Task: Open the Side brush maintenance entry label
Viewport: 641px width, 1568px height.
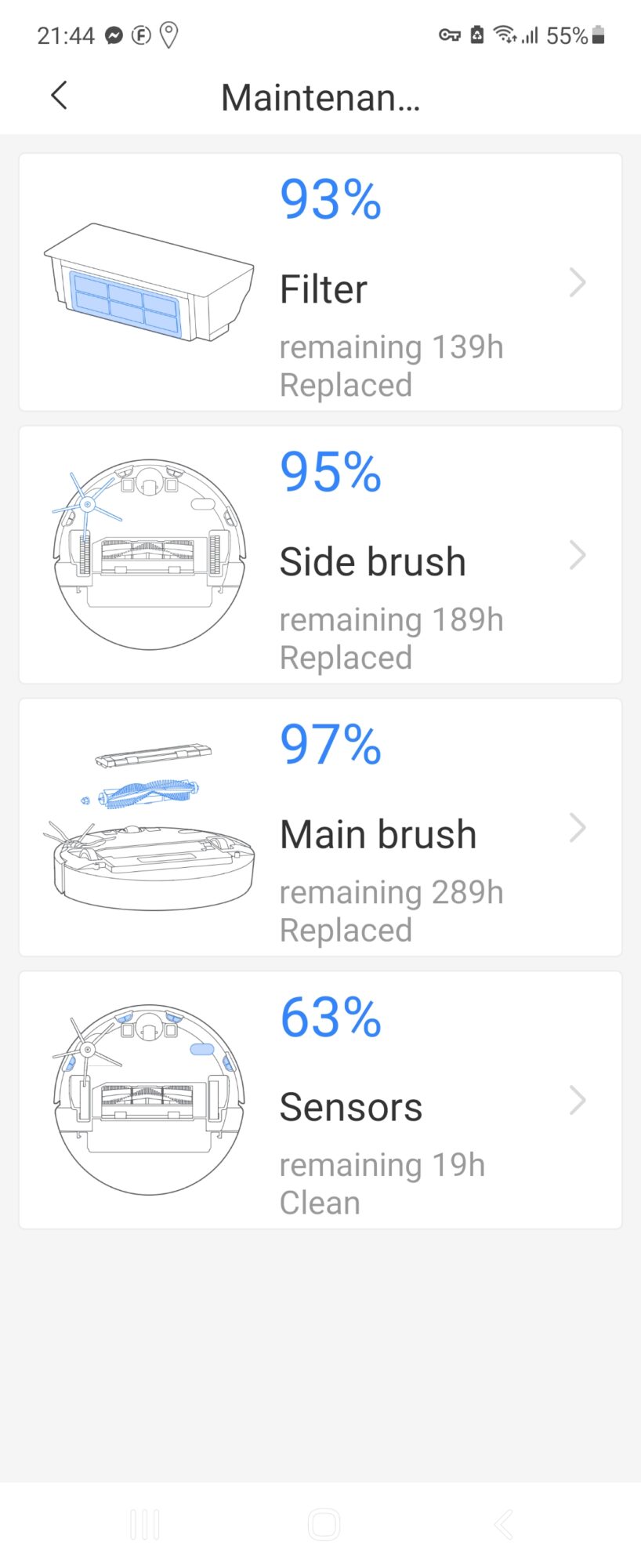Action: (x=373, y=562)
